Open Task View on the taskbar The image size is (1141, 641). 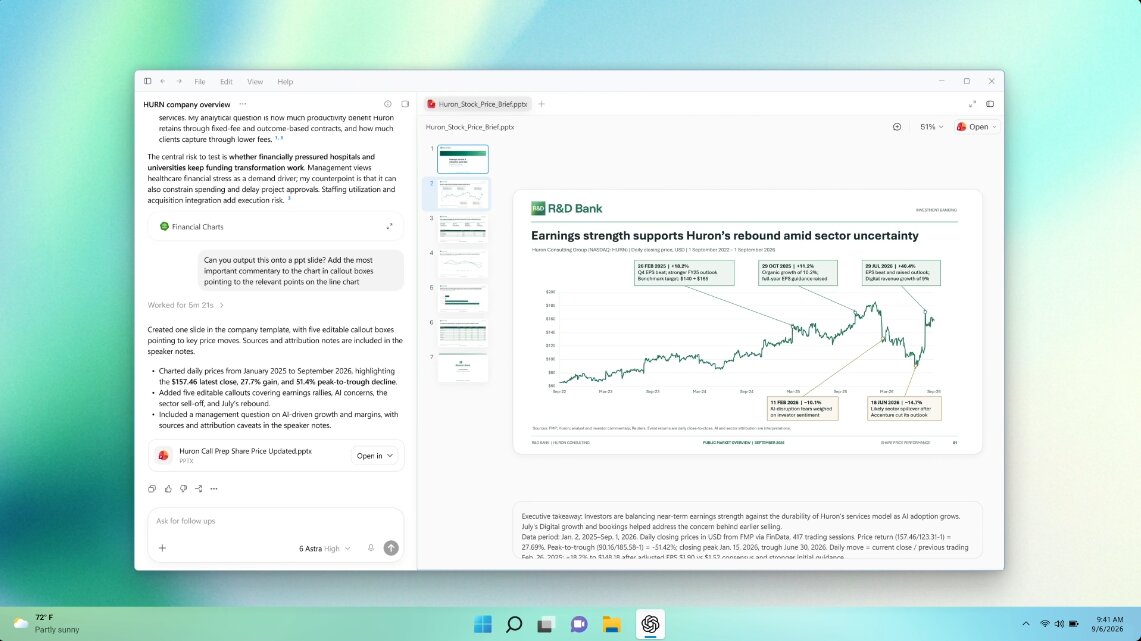pyautogui.click(x=546, y=624)
